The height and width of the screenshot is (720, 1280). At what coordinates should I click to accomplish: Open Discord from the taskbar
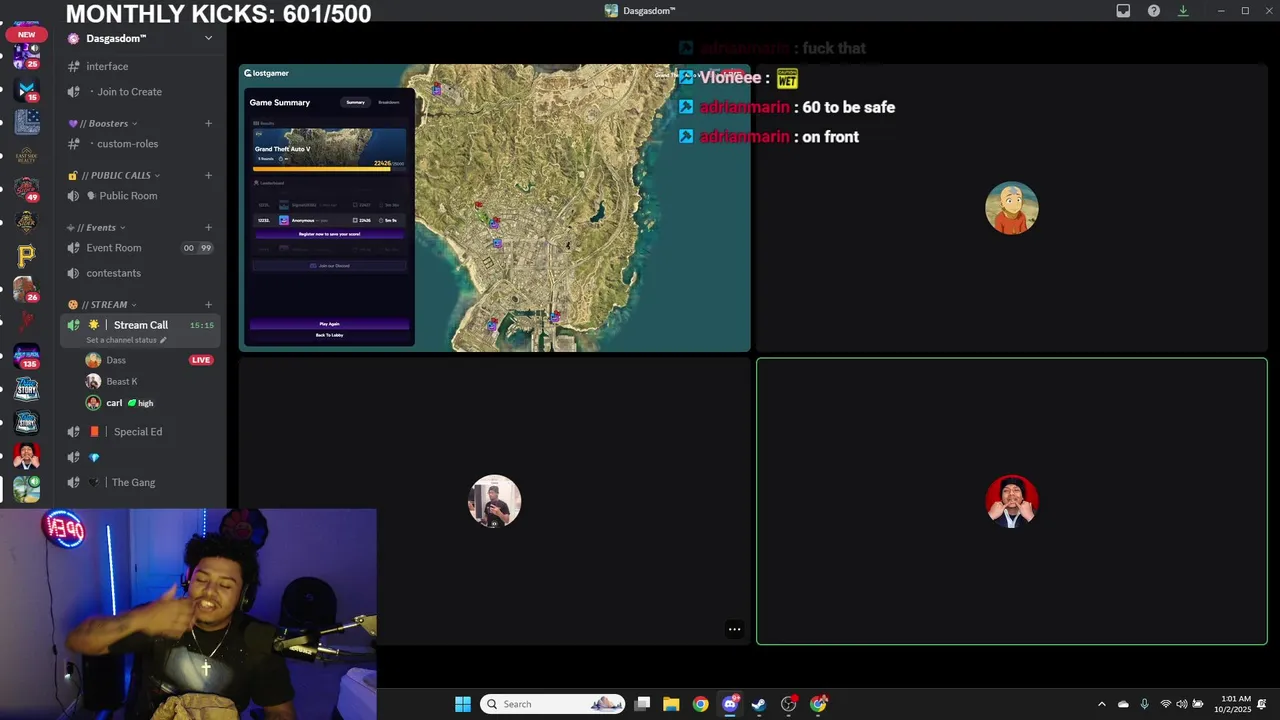tap(730, 704)
